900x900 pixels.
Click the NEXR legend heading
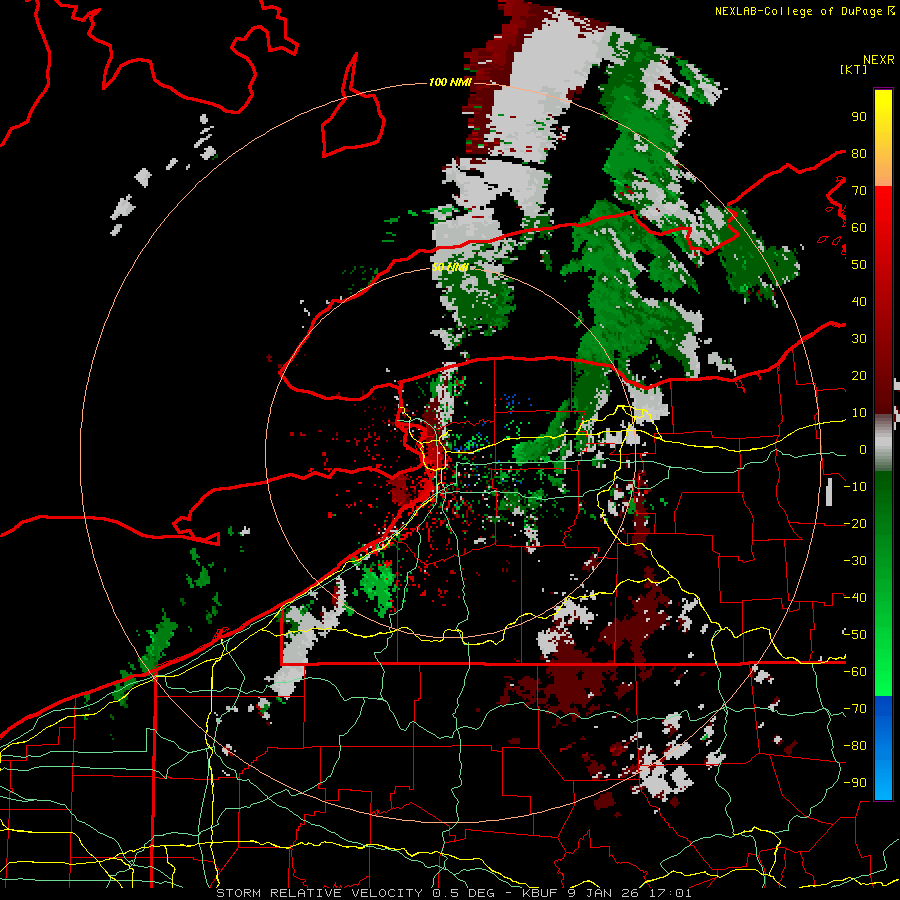(x=879, y=60)
